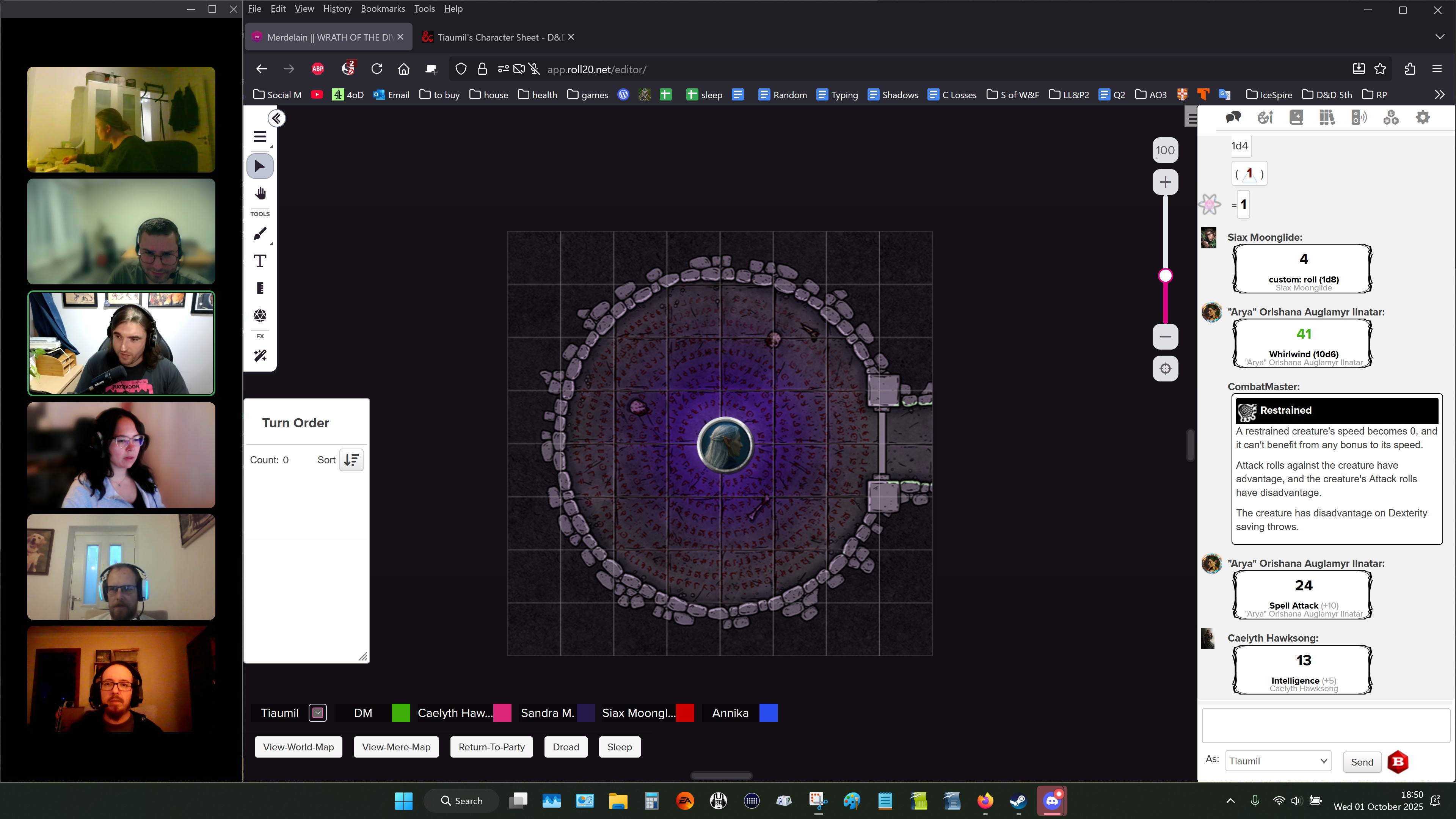Open the Journal sidebar tab
The image size is (1456, 819).
1296,118
